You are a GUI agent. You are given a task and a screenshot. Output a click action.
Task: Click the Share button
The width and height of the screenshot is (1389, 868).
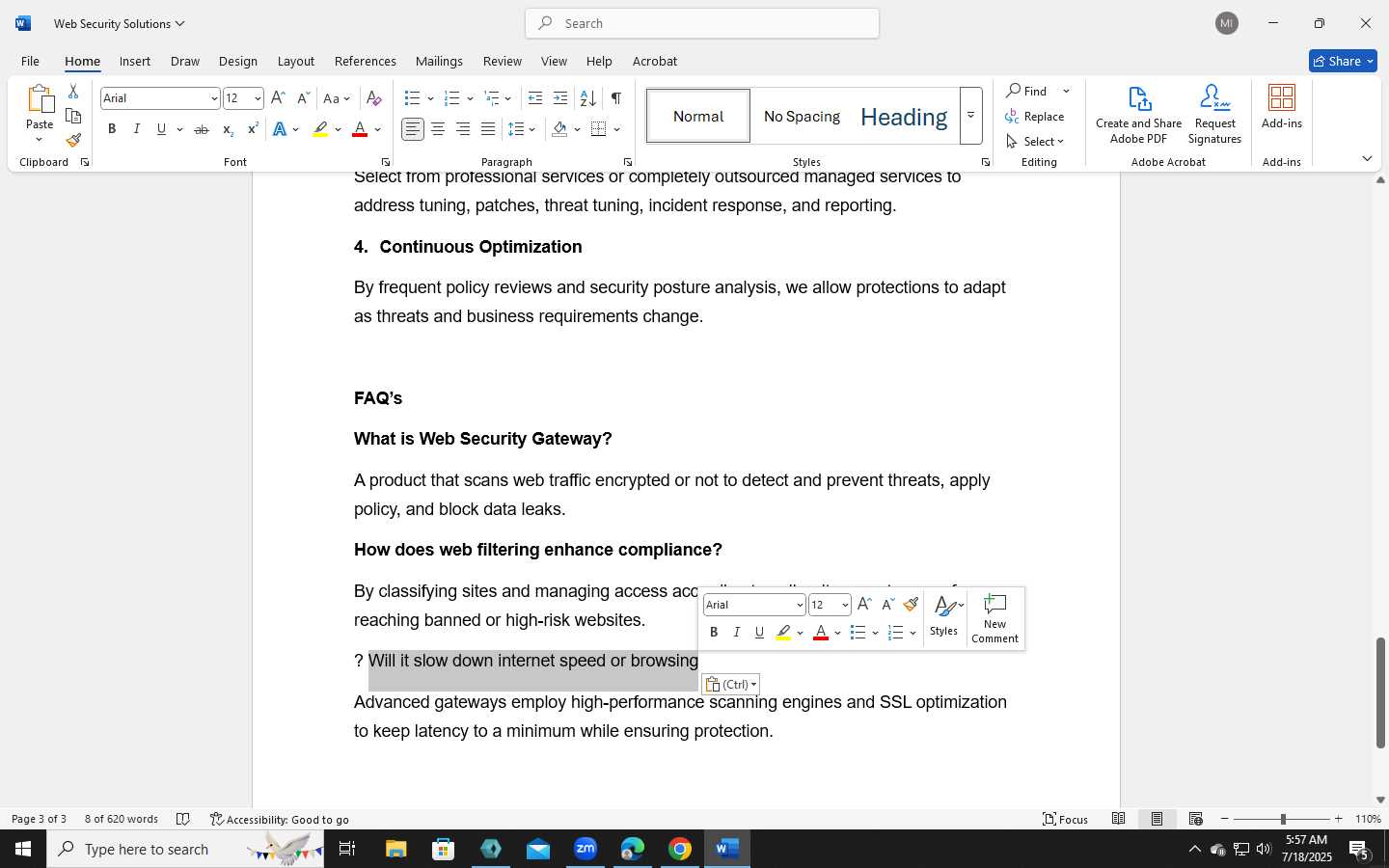click(x=1343, y=61)
